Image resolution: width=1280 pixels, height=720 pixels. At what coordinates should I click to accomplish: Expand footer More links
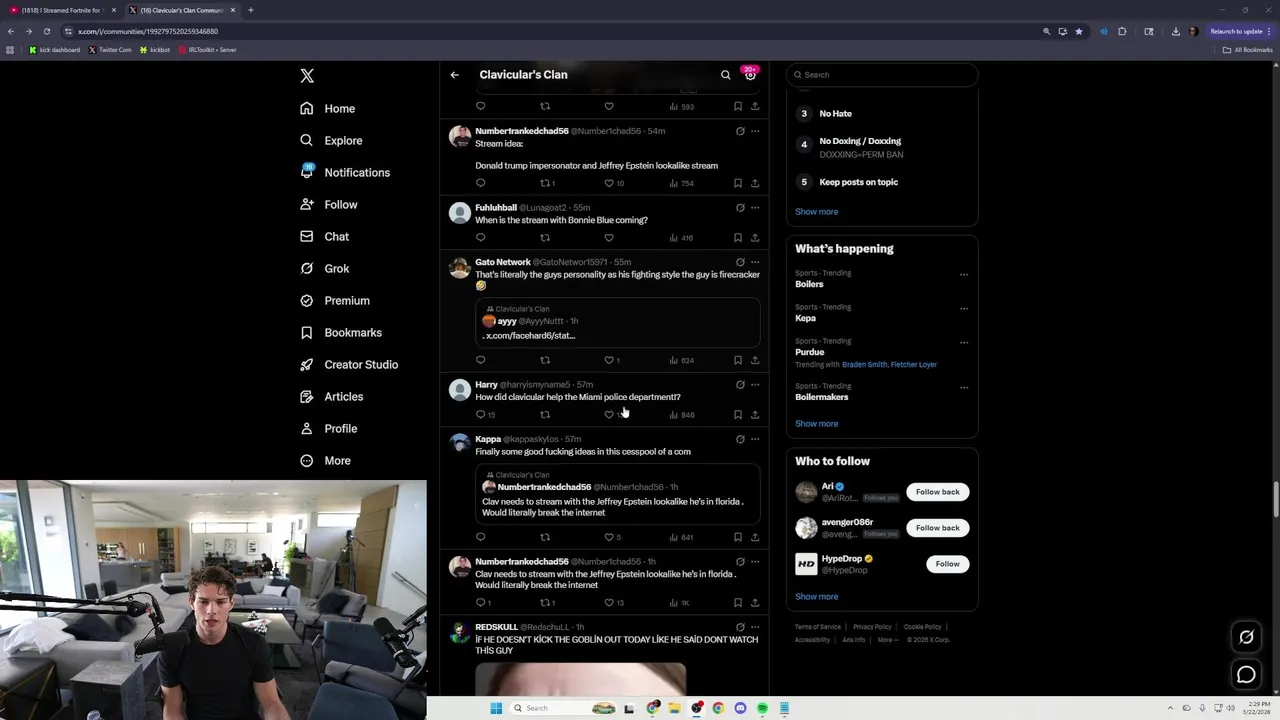(x=887, y=640)
